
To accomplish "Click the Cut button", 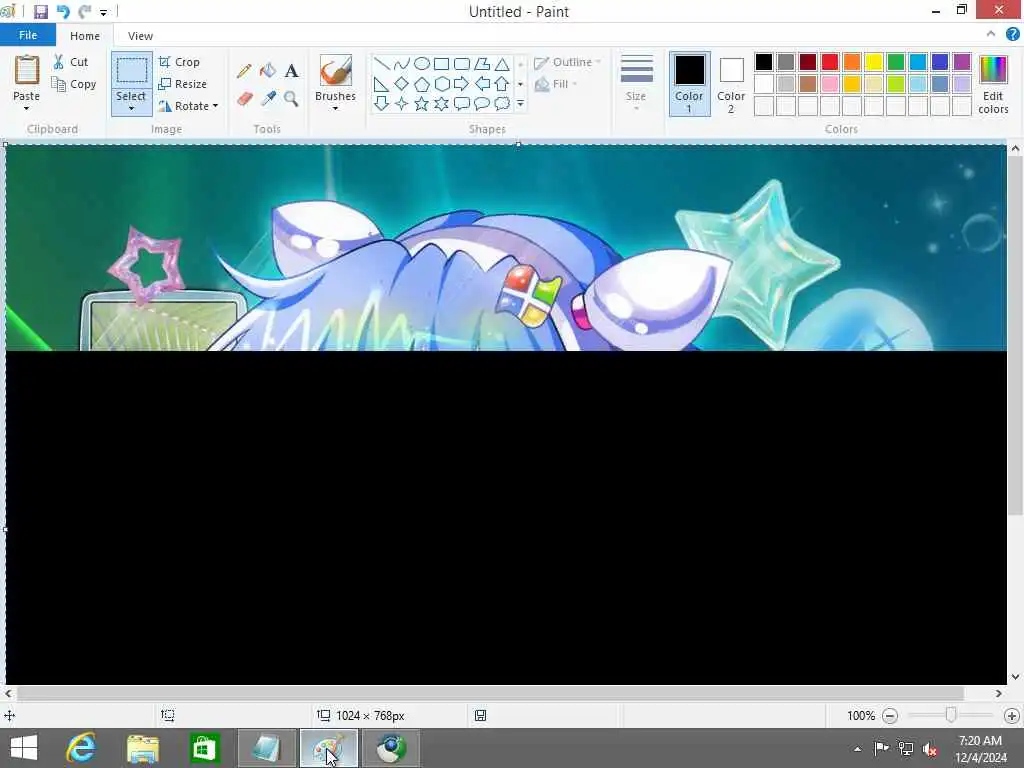I will [71, 62].
